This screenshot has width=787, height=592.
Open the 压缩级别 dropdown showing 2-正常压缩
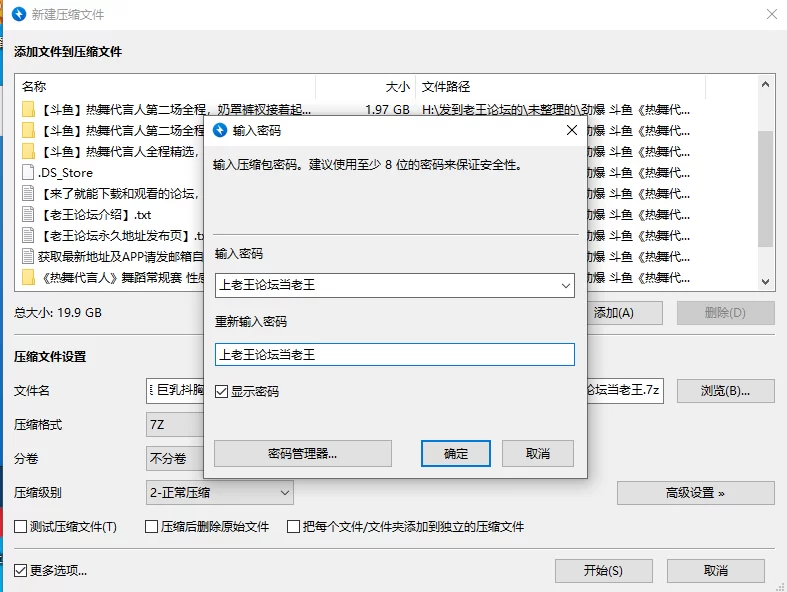pos(284,492)
